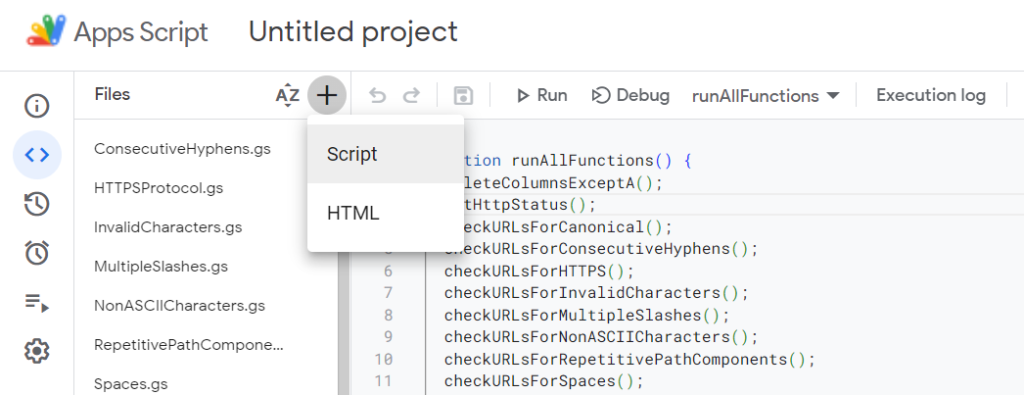This screenshot has height=395, width=1024.
Task: Click the runAllFunctions() function declaration
Action: pyautogui.click(x=578, y=160)
